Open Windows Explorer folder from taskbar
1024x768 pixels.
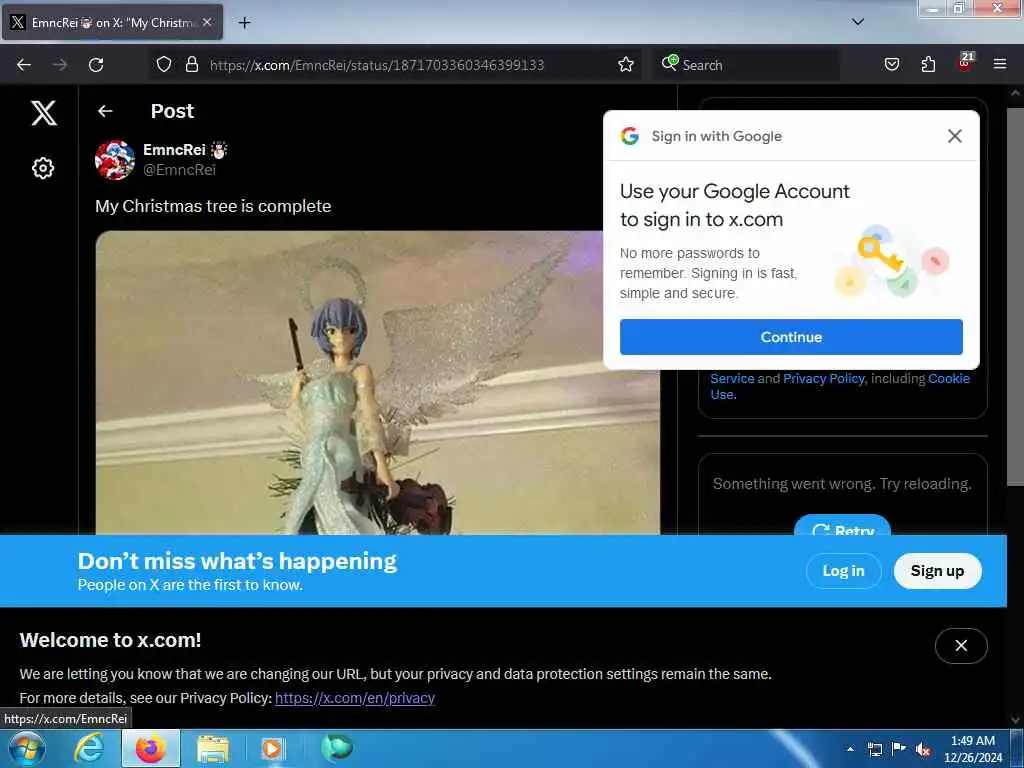(x=213, y=749)
